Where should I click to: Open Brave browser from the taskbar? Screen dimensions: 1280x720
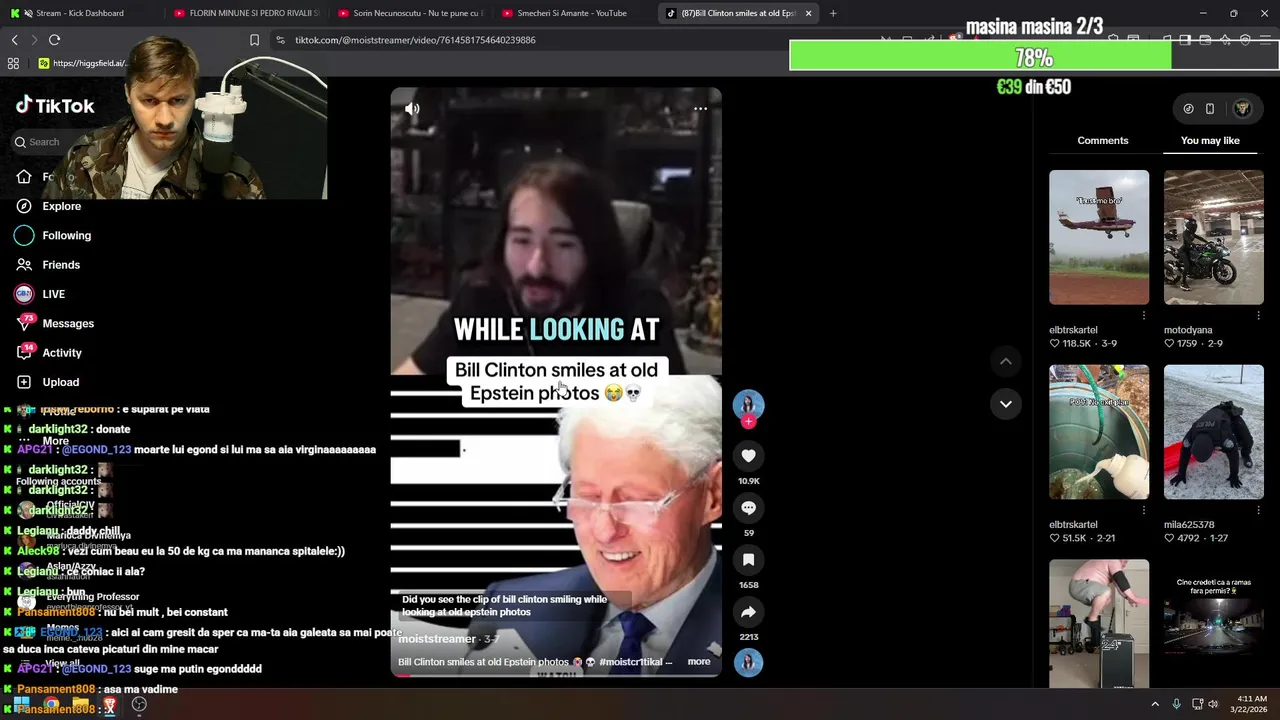[x=109, y=704]
